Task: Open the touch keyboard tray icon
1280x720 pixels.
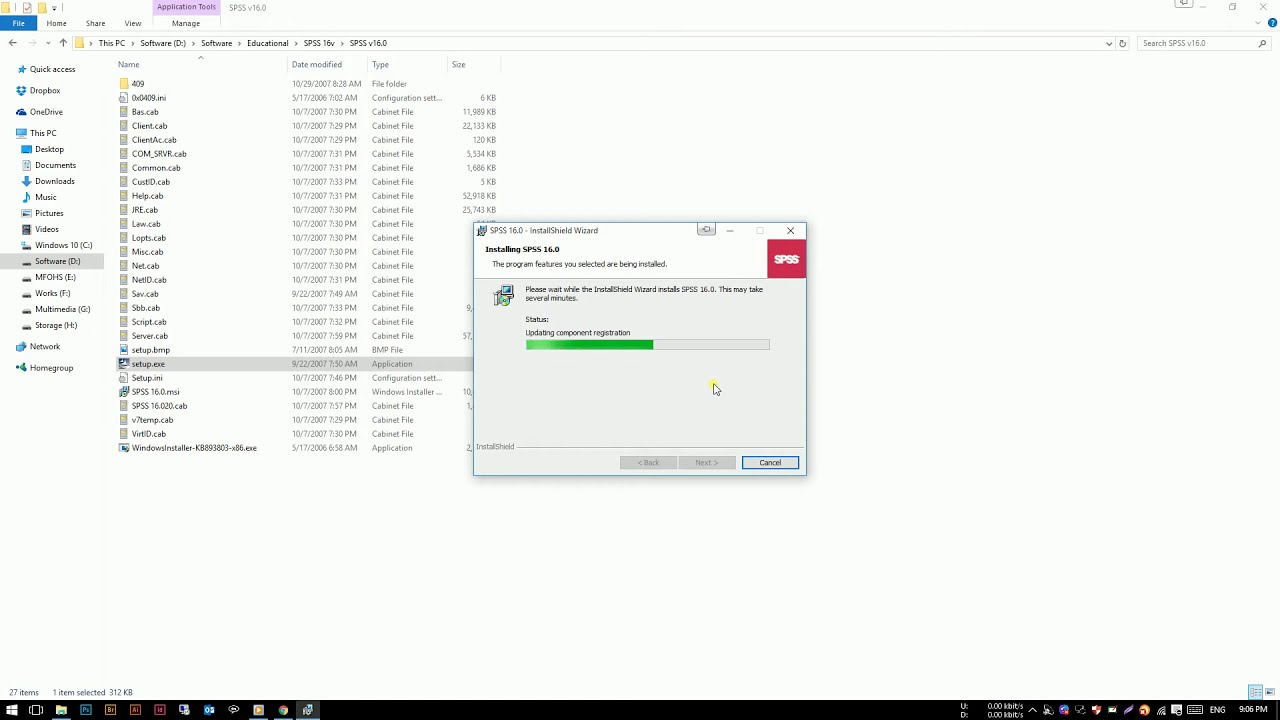Action: (1193, 710)
